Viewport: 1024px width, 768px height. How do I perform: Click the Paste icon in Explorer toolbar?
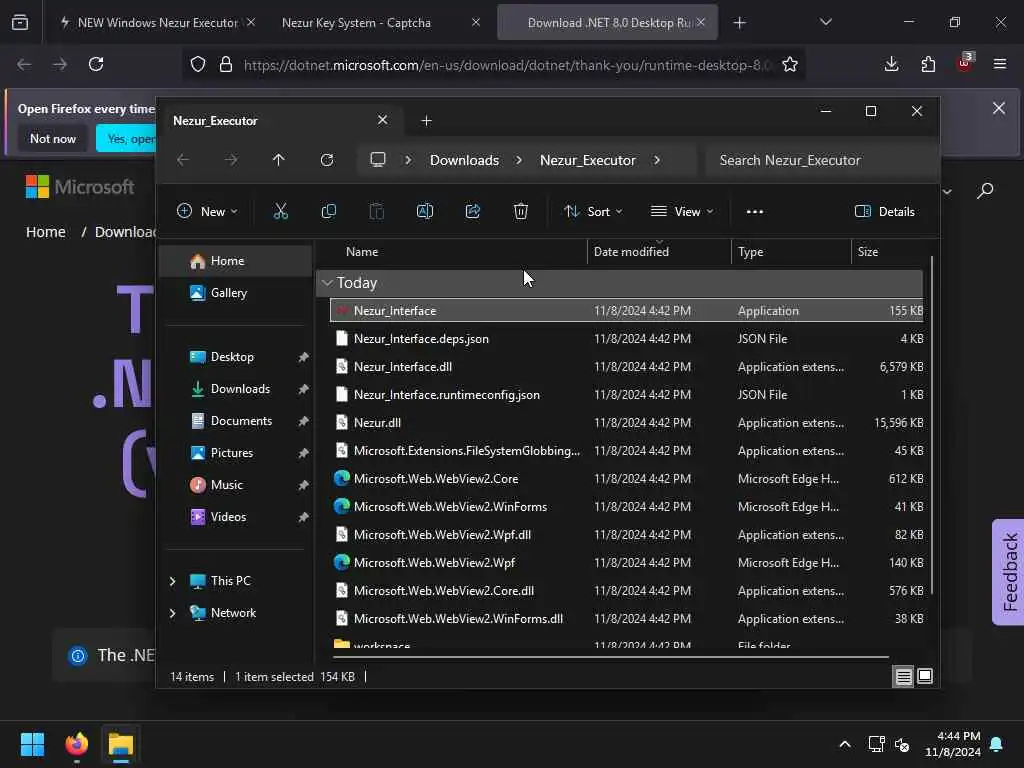pos(377,211)
